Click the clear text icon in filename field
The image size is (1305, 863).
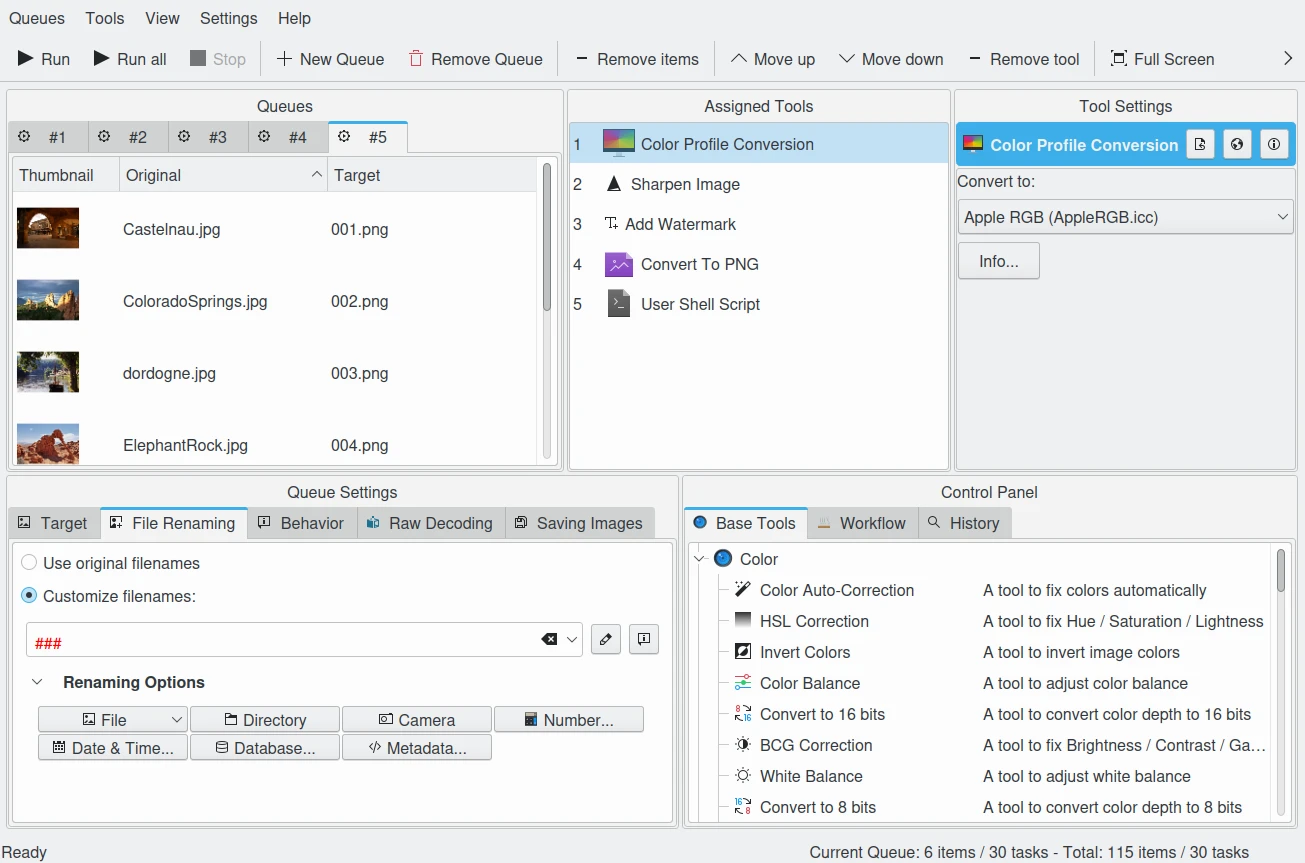[549, 640]
